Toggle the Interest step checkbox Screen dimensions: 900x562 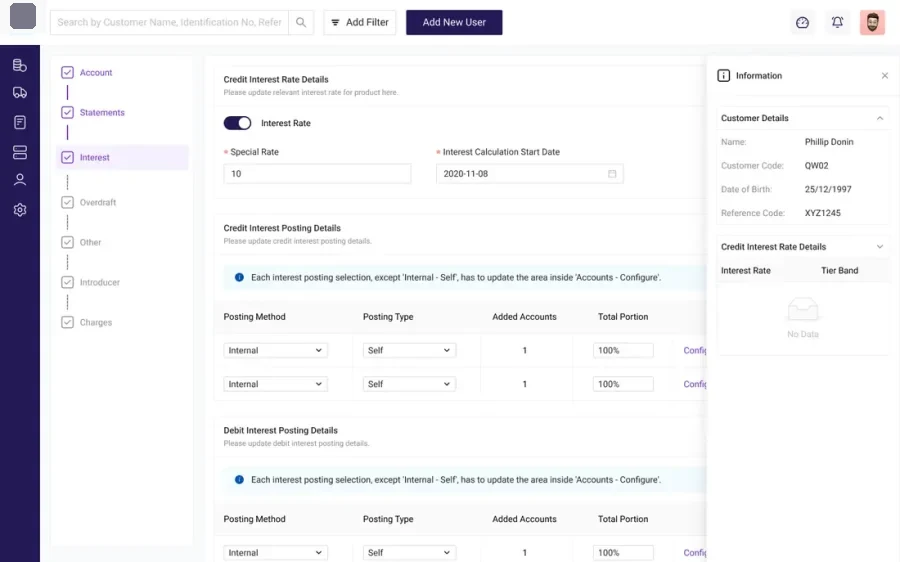click(67, 157)
